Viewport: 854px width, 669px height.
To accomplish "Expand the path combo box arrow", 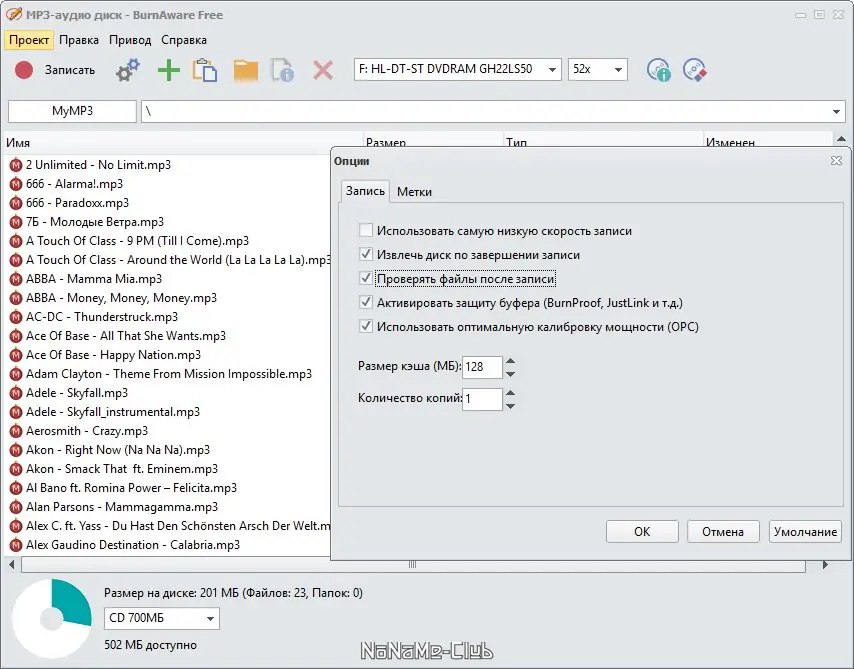I will (836, 112).
